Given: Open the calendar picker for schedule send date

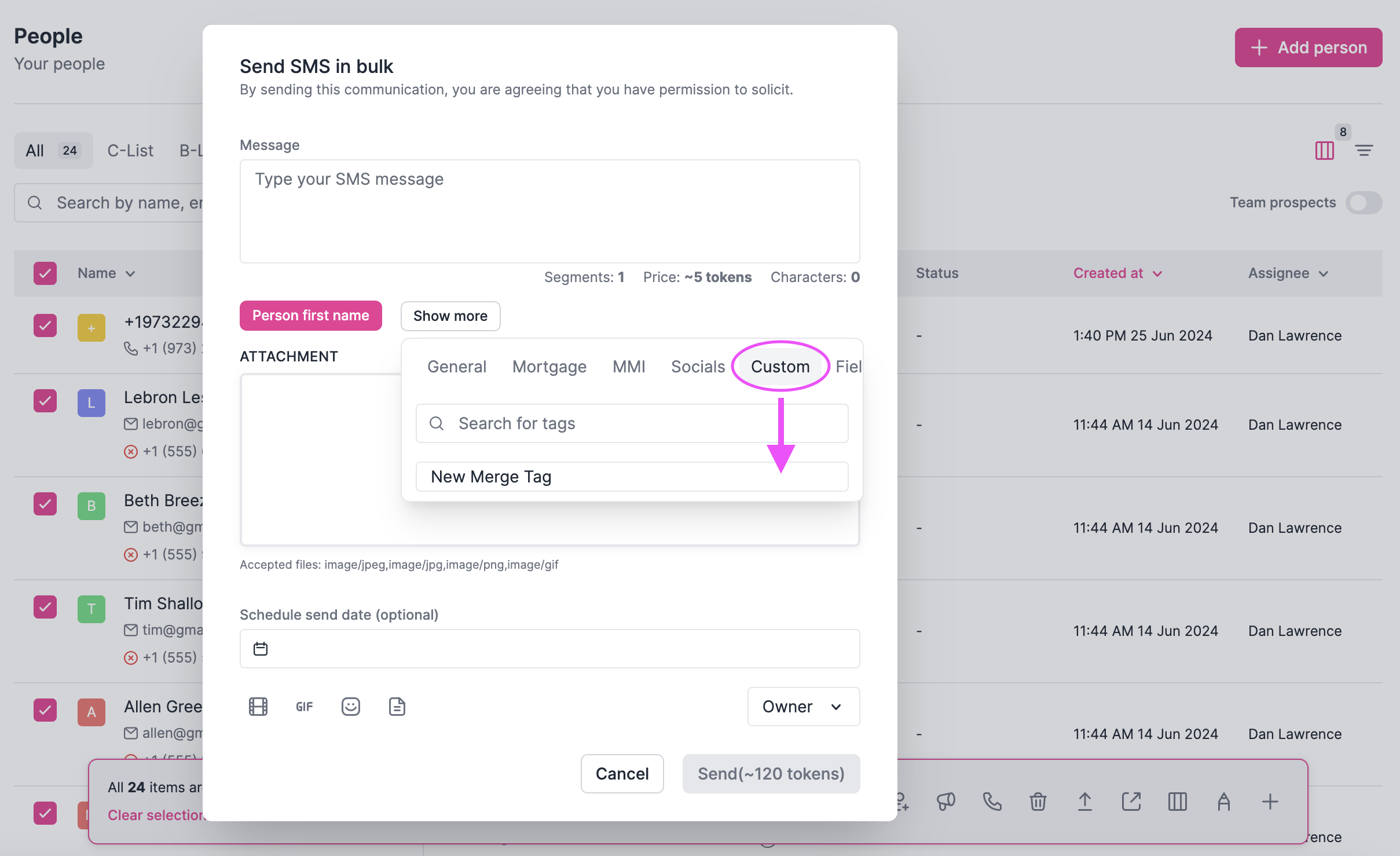Looking at the screenshot, I should pyautogui.click(x=260, y=648).
